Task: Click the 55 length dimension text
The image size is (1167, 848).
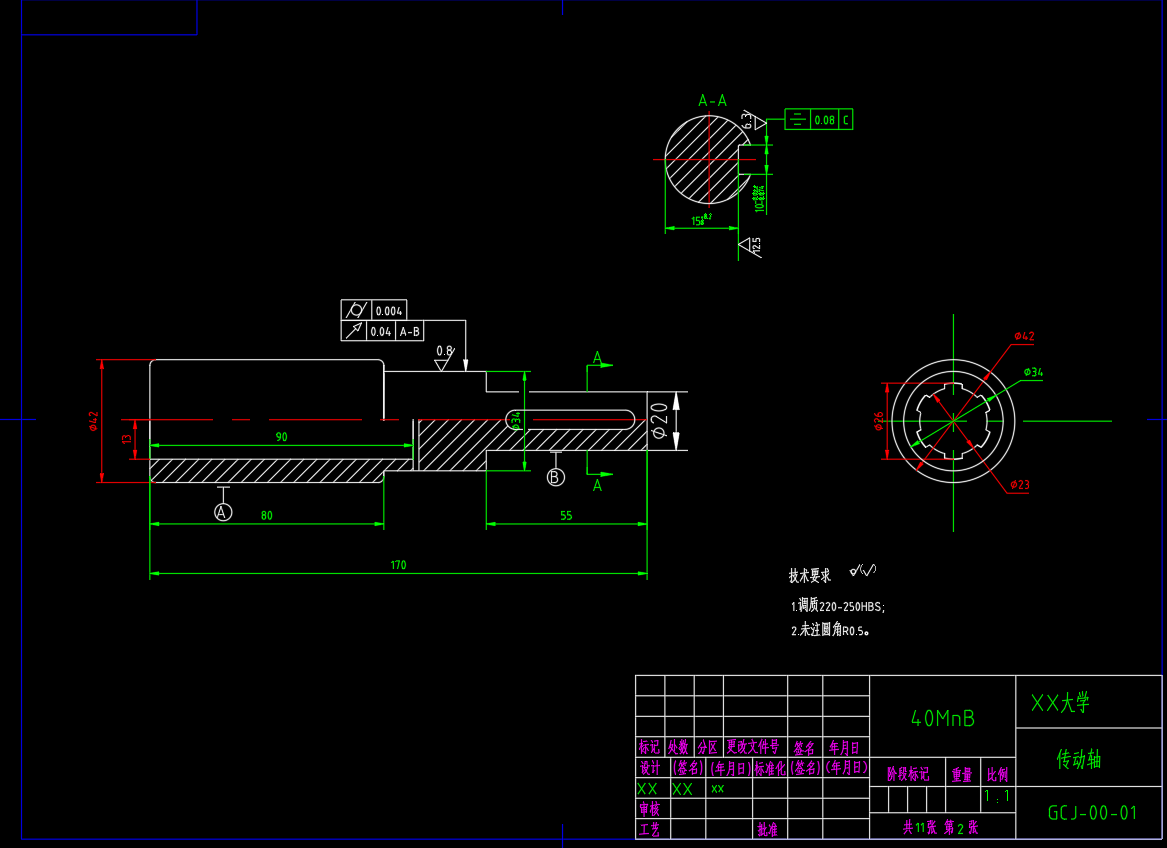Action: (x=566, y=516)
